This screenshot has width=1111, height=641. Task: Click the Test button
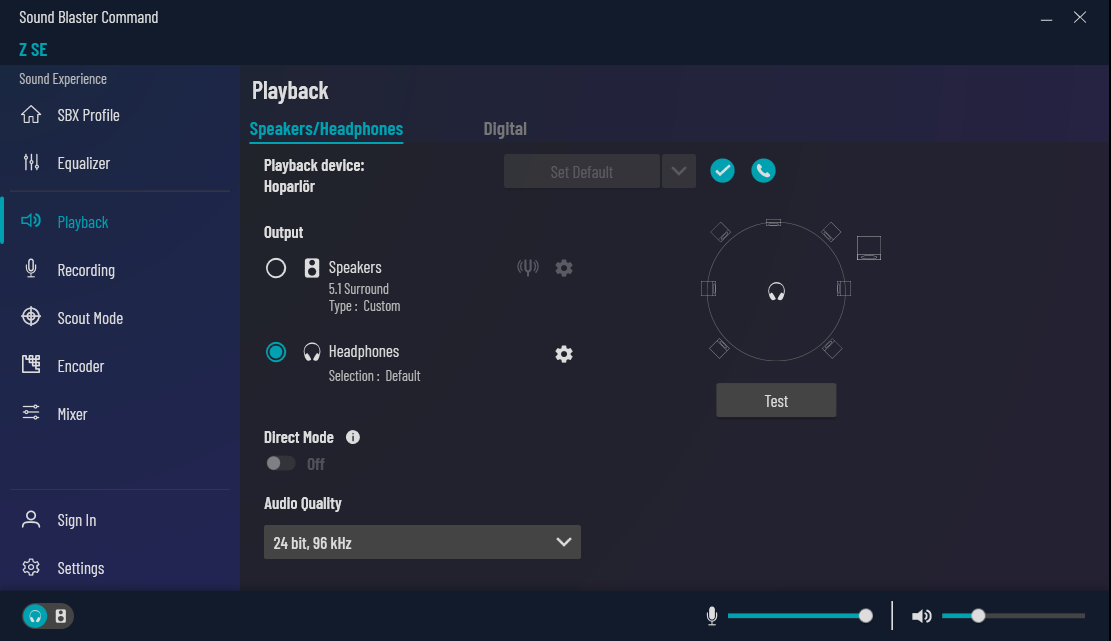pos(776,401)
